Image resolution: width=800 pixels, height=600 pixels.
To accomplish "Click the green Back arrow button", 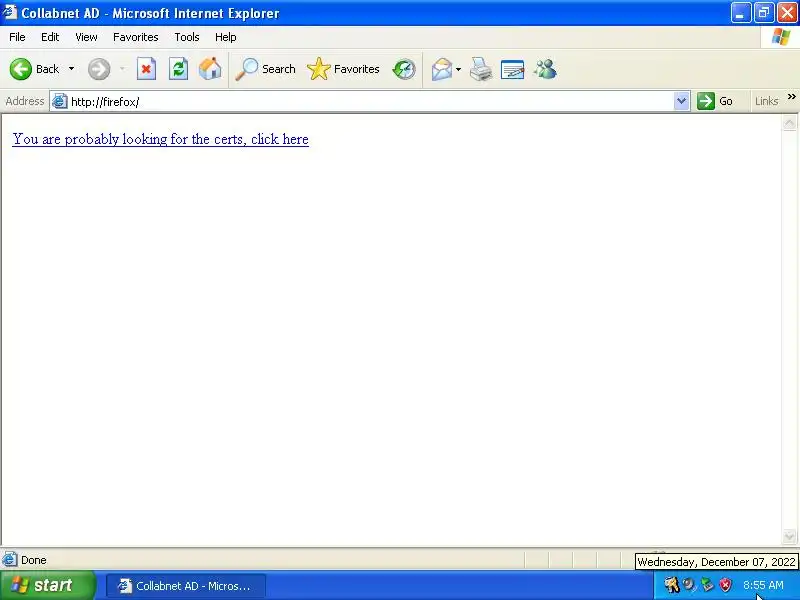I will (x=21, y=69).
